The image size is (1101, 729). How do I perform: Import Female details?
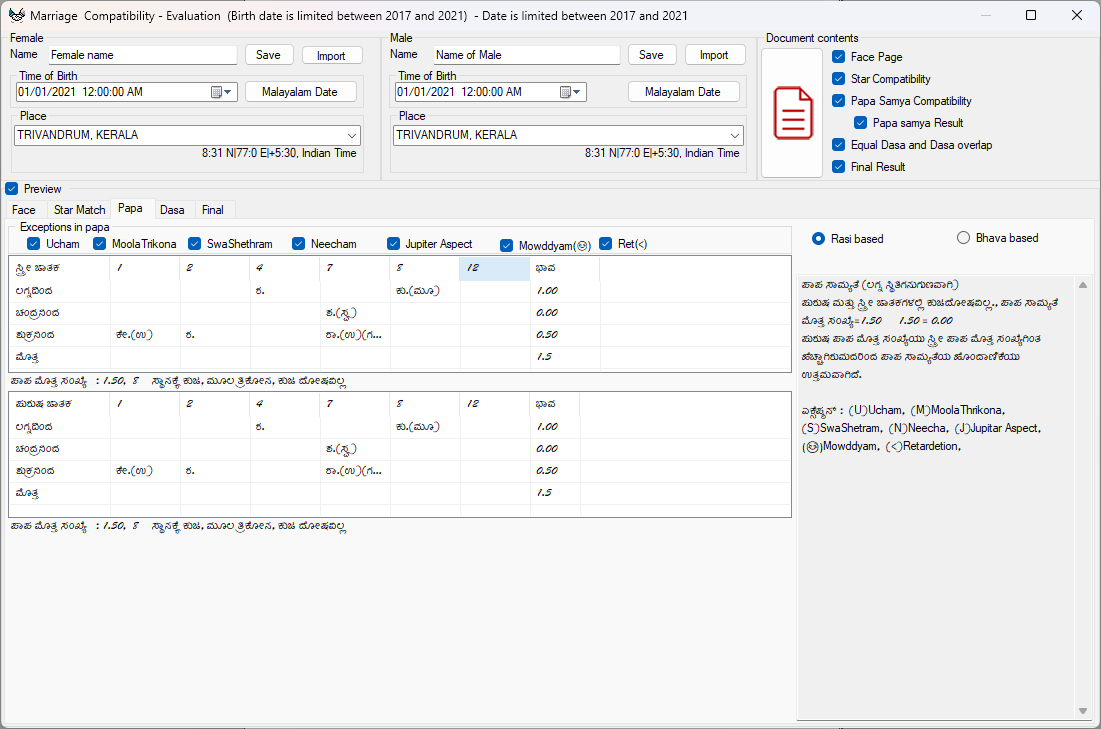coord(331,55)
